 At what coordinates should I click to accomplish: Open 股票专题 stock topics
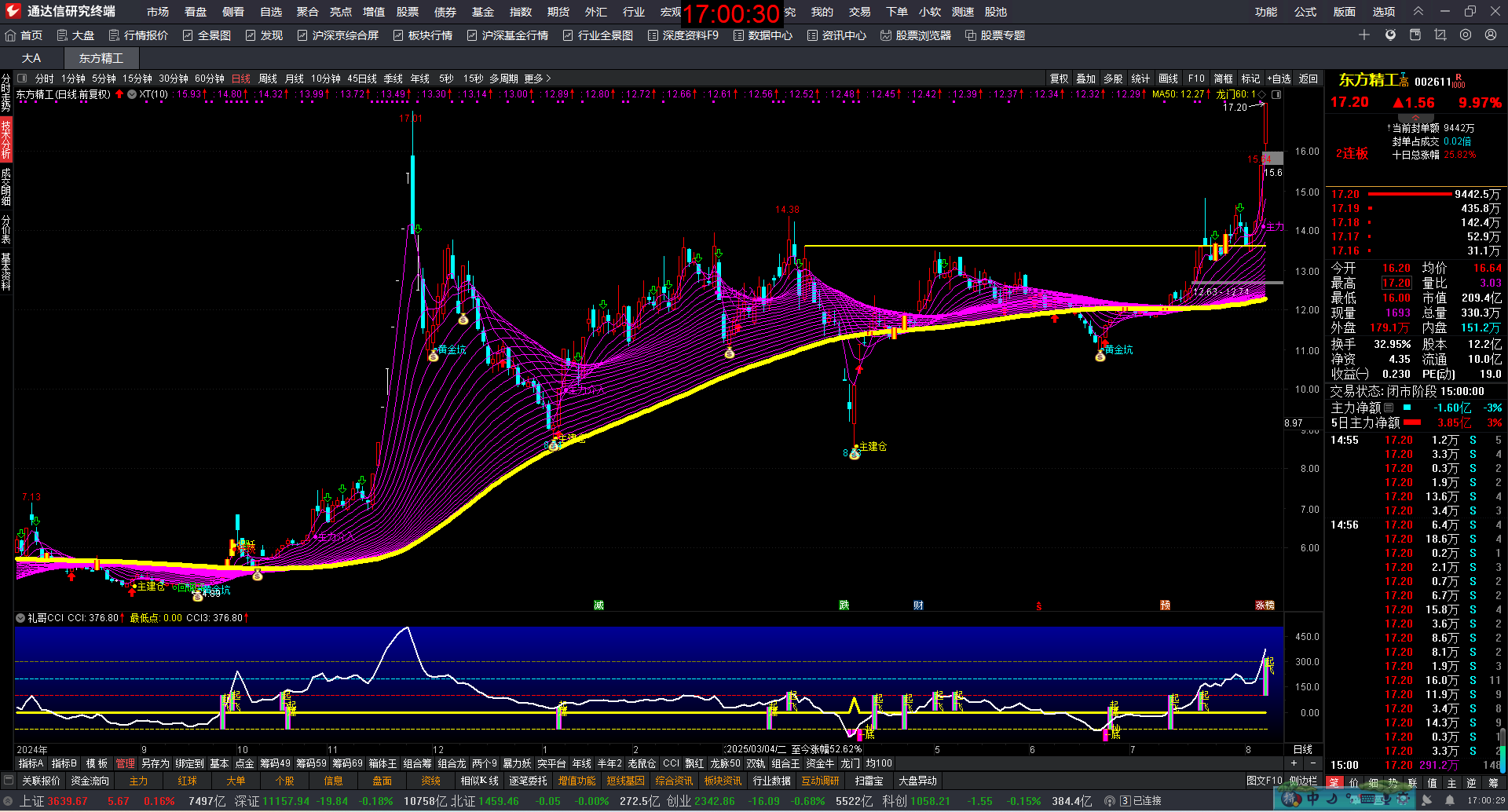coord(995,35)
